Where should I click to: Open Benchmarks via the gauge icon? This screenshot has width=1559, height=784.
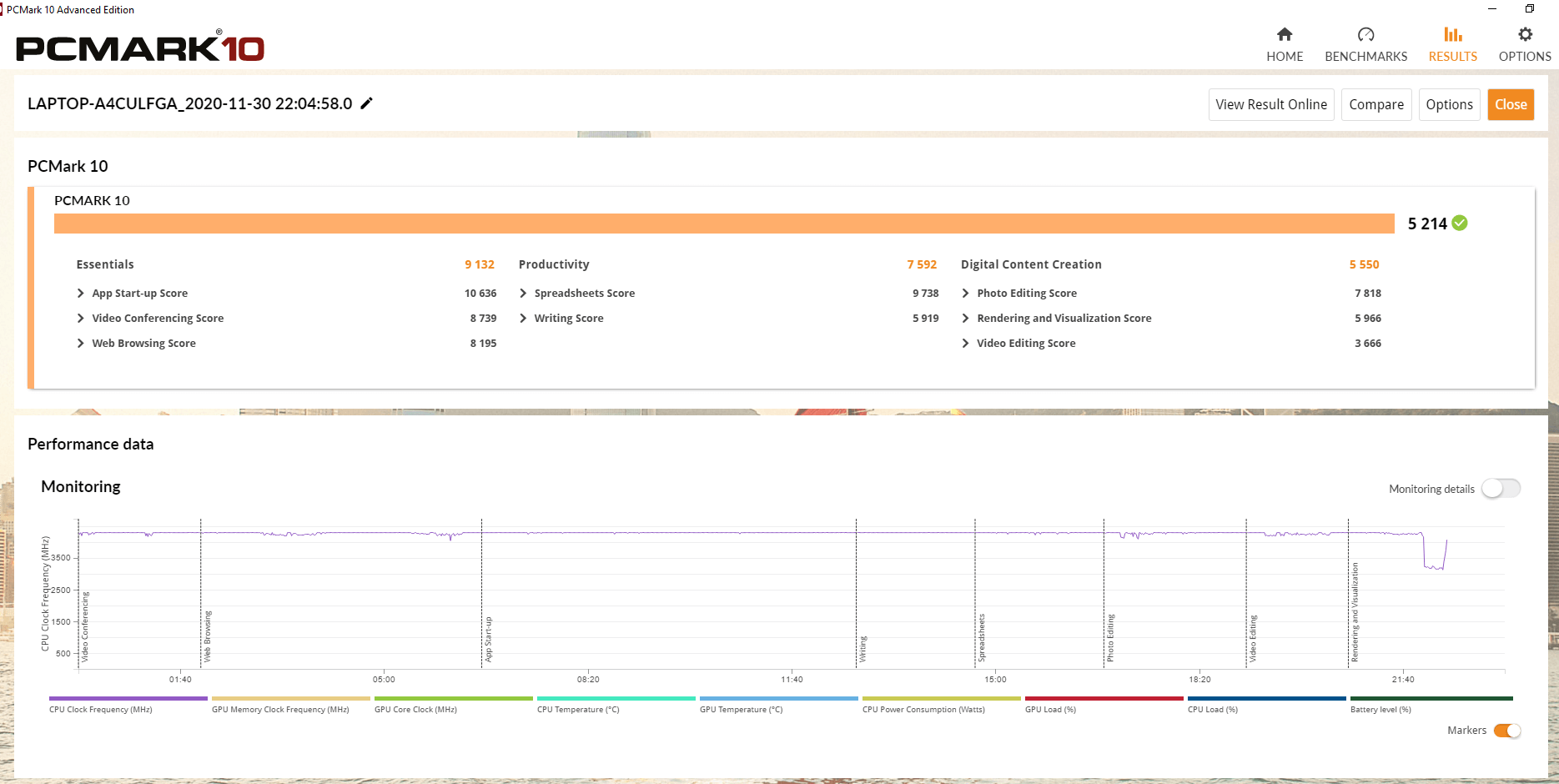click(x=1365, y=34)
